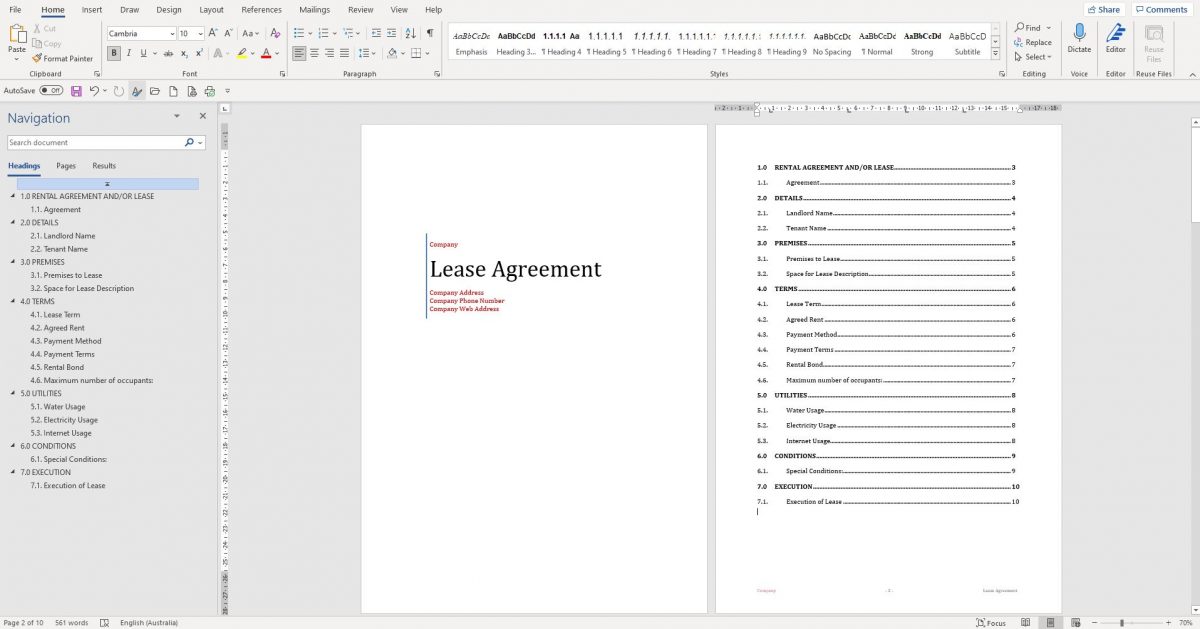Screen dimensions: 1200x629
Task: Open the Cambria font name dropdown
Action: [x=170, y=31]
